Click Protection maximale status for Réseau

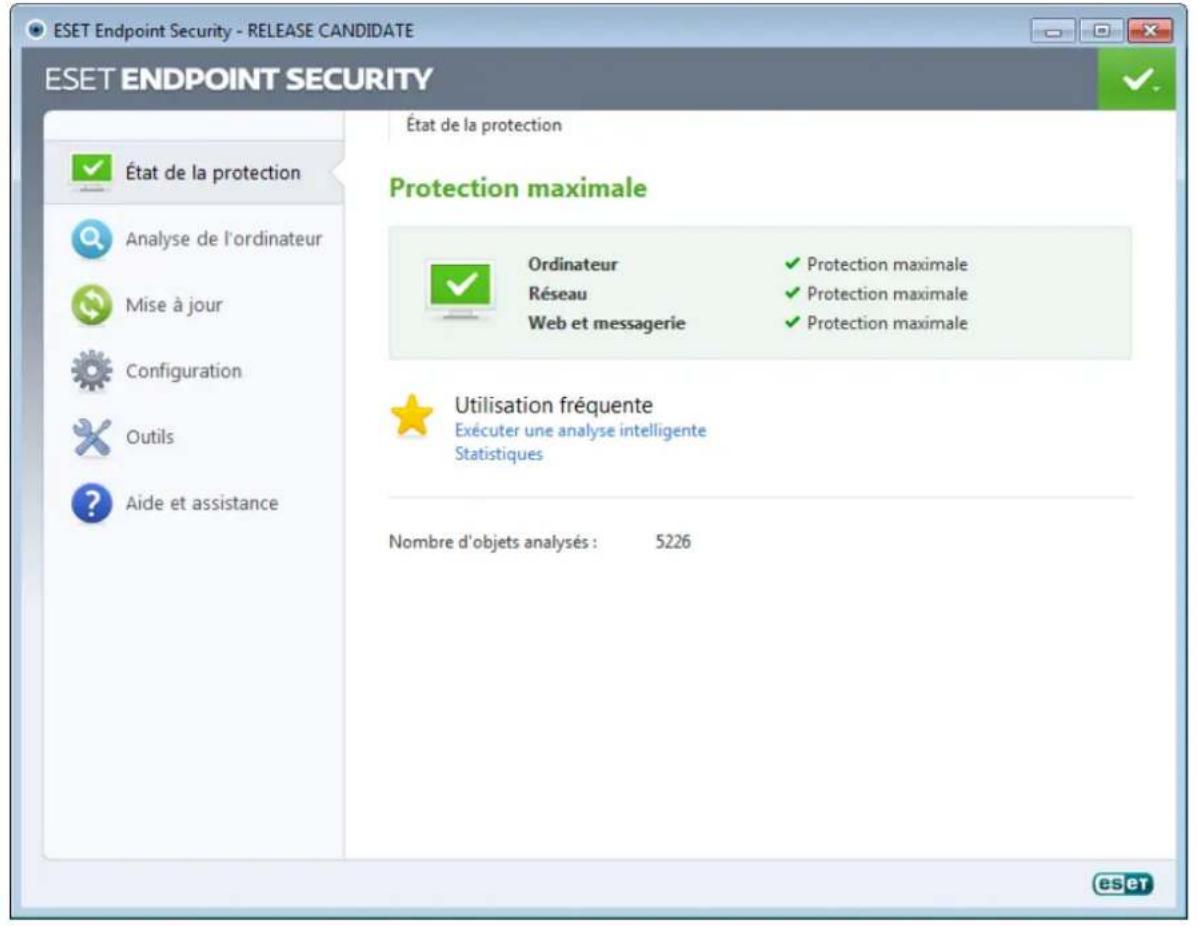(x=887, y=293)
